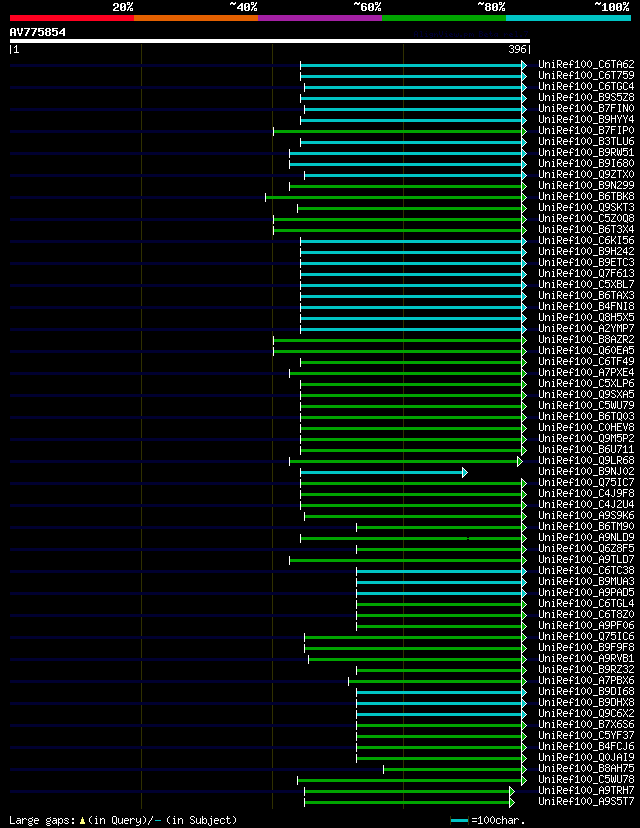This screenshot has width=640, height=828.
Task: Select the UniRef100_A7PXE4 label
Action: tap(586, 373)
